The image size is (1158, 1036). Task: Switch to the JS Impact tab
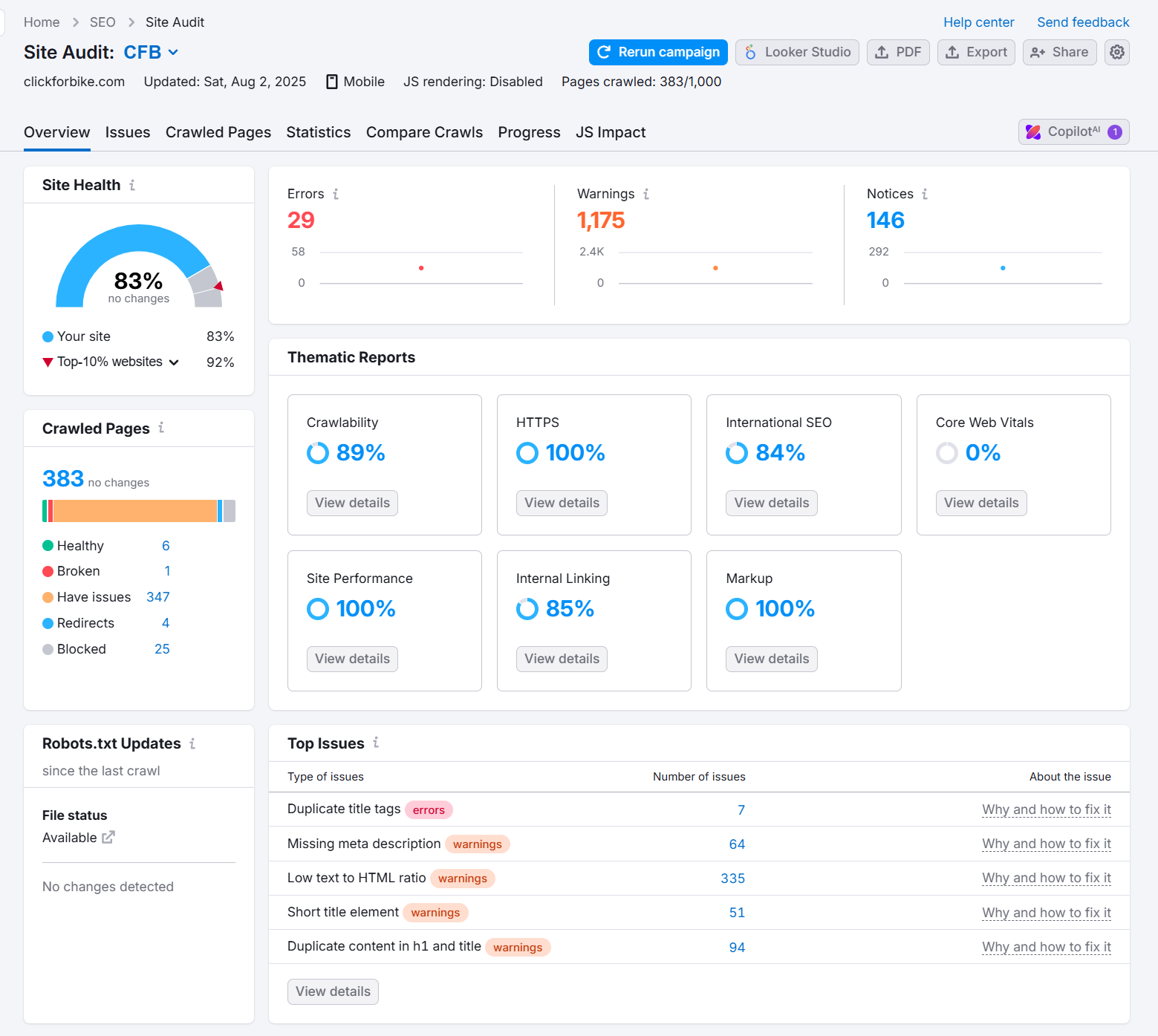tap(611, 132)
